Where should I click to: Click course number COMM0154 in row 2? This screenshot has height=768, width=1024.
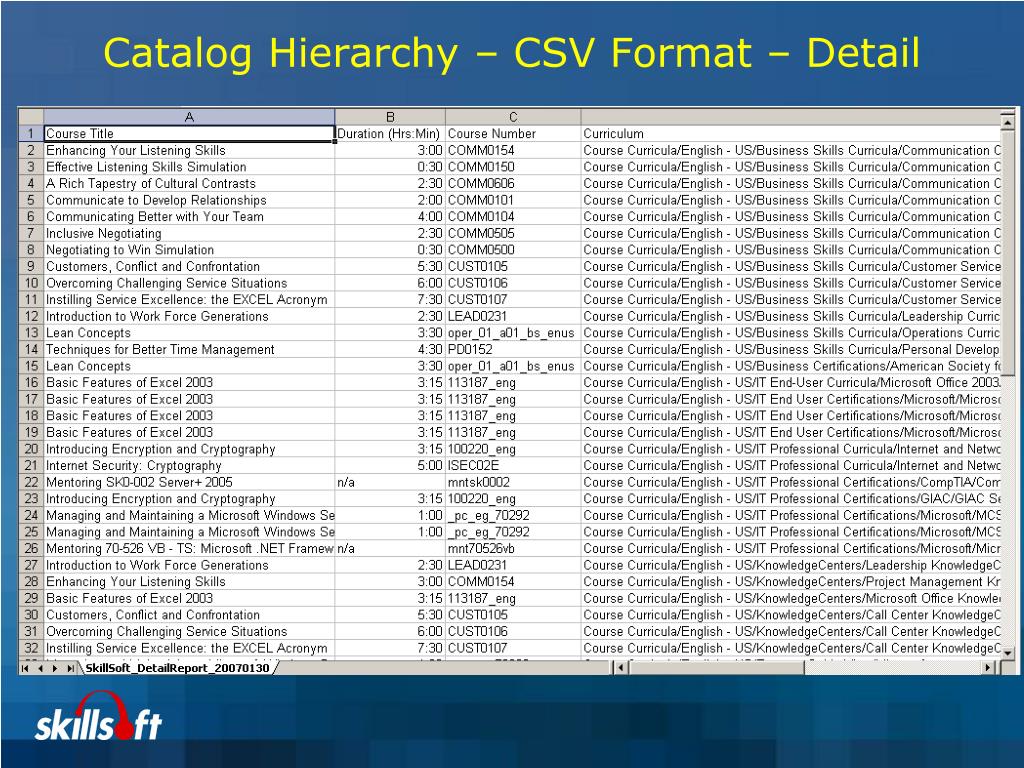513,150
